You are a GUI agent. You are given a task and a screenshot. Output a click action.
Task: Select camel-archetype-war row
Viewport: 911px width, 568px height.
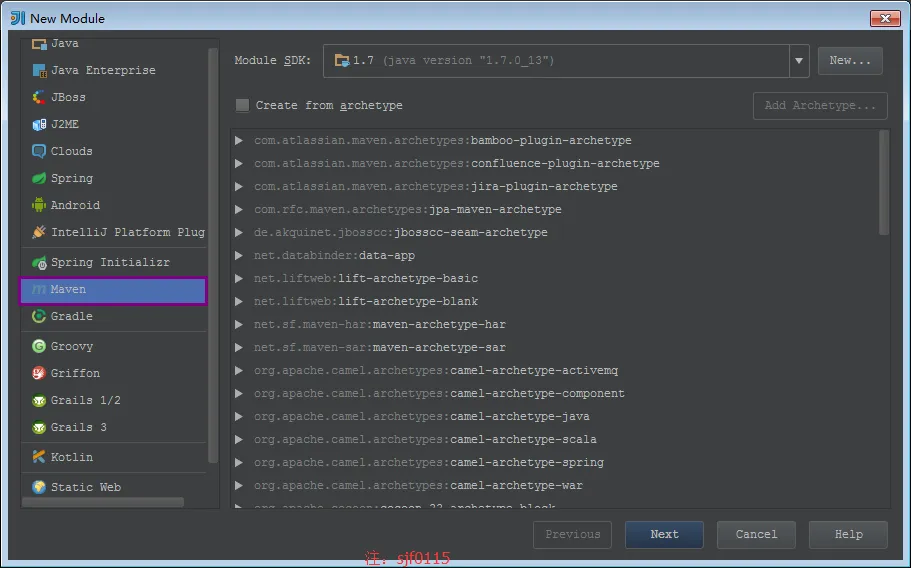[555, 486]
